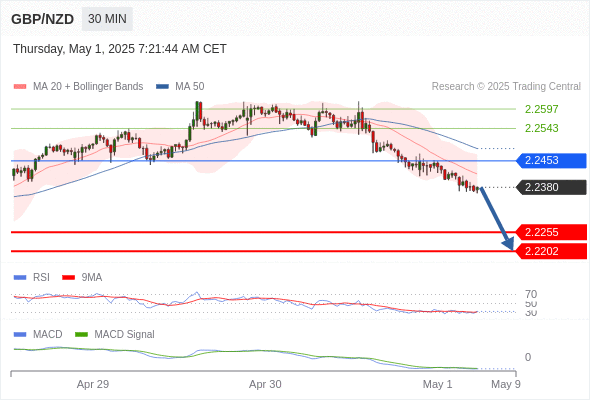590x400 pixels.
Task: Click the Research © 2025 Trading Central credit
Action: coord(506,87)
